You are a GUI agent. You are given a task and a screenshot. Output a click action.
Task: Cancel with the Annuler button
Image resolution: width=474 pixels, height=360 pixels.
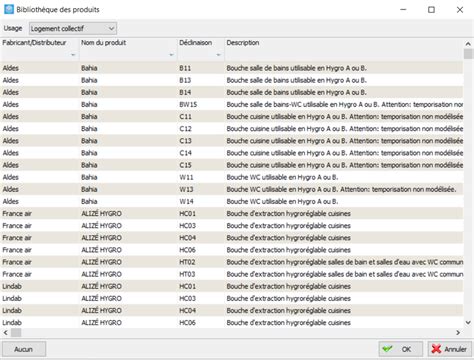(450, 349)
